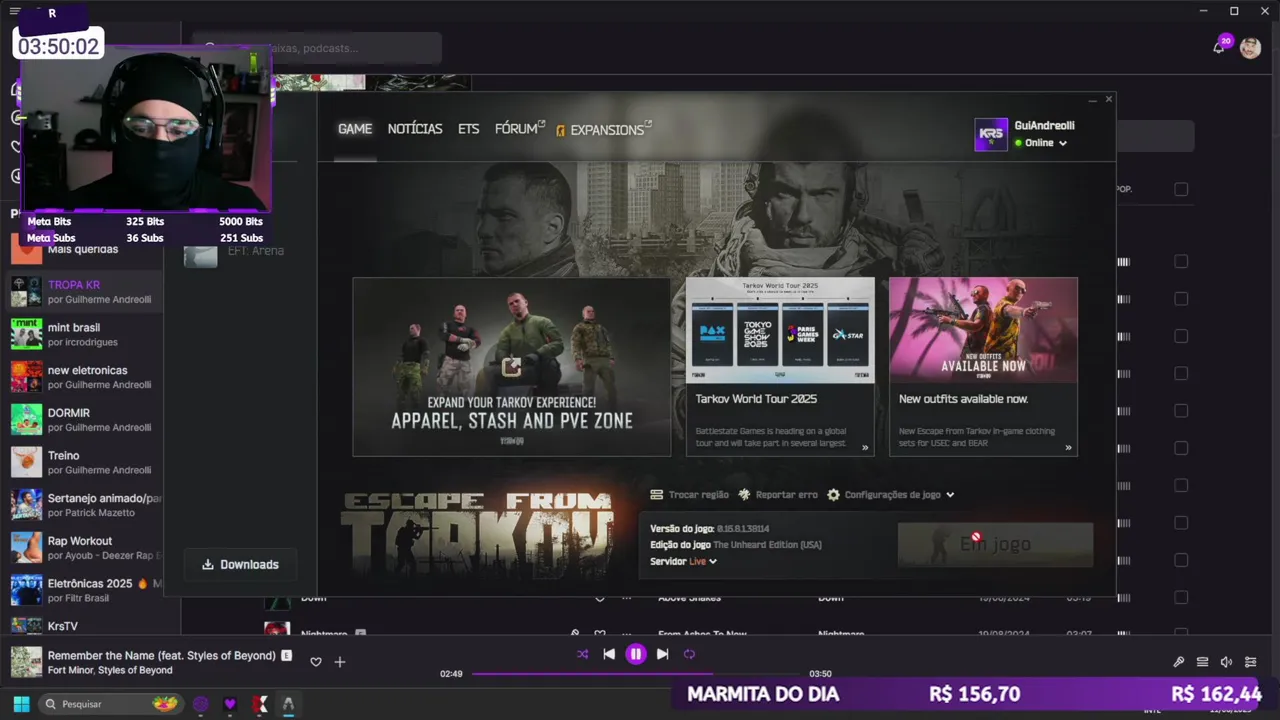Click arrow on Tarkov World Tour card

click(865, 448)
